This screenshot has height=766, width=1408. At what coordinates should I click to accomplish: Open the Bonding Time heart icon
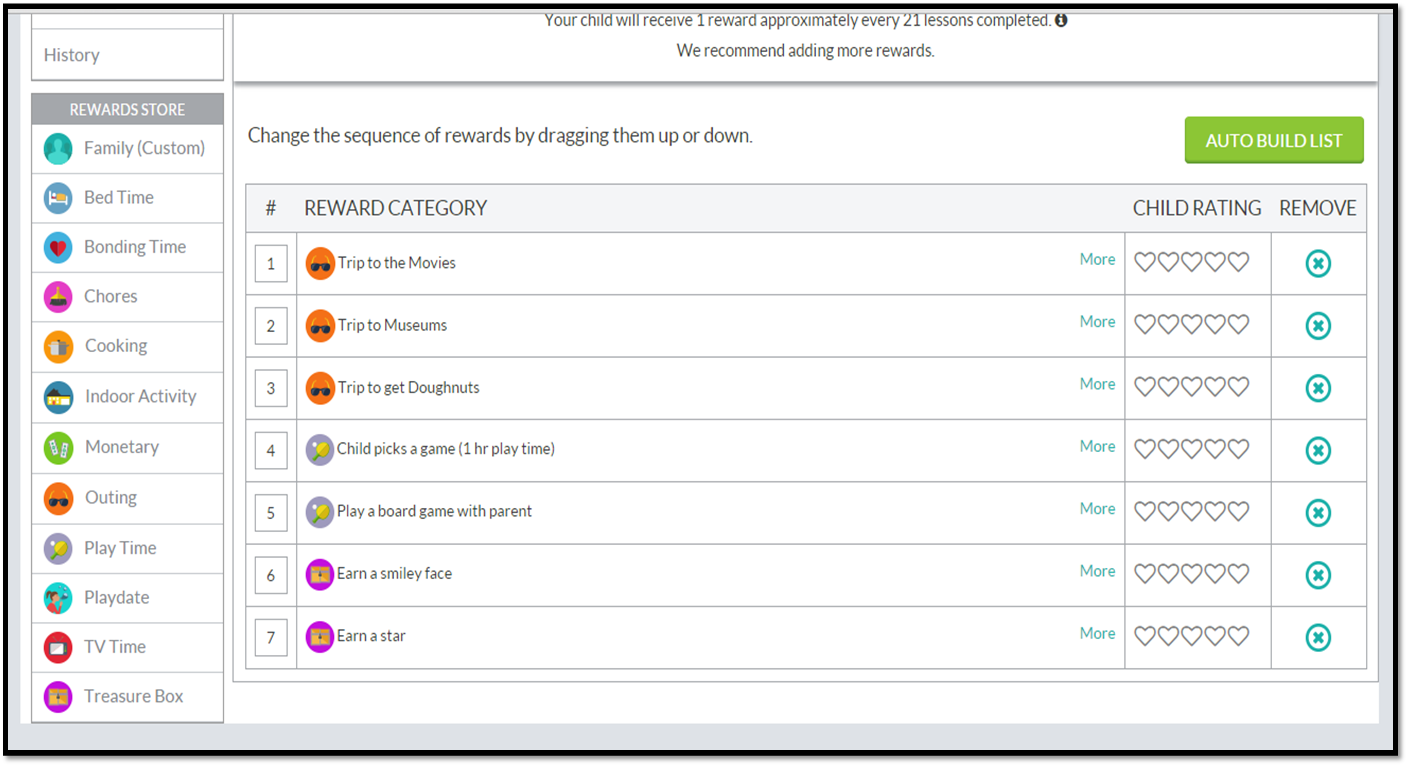click(x=58, y=247)
